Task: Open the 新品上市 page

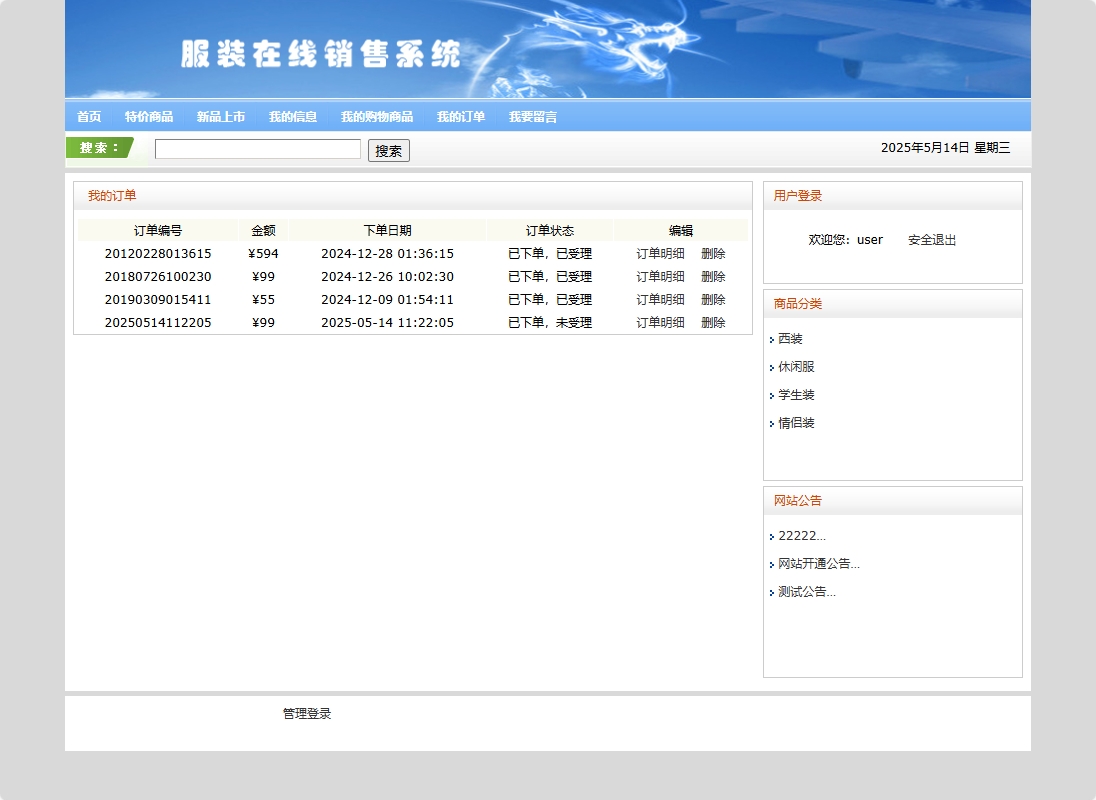Action: point(221,116)
